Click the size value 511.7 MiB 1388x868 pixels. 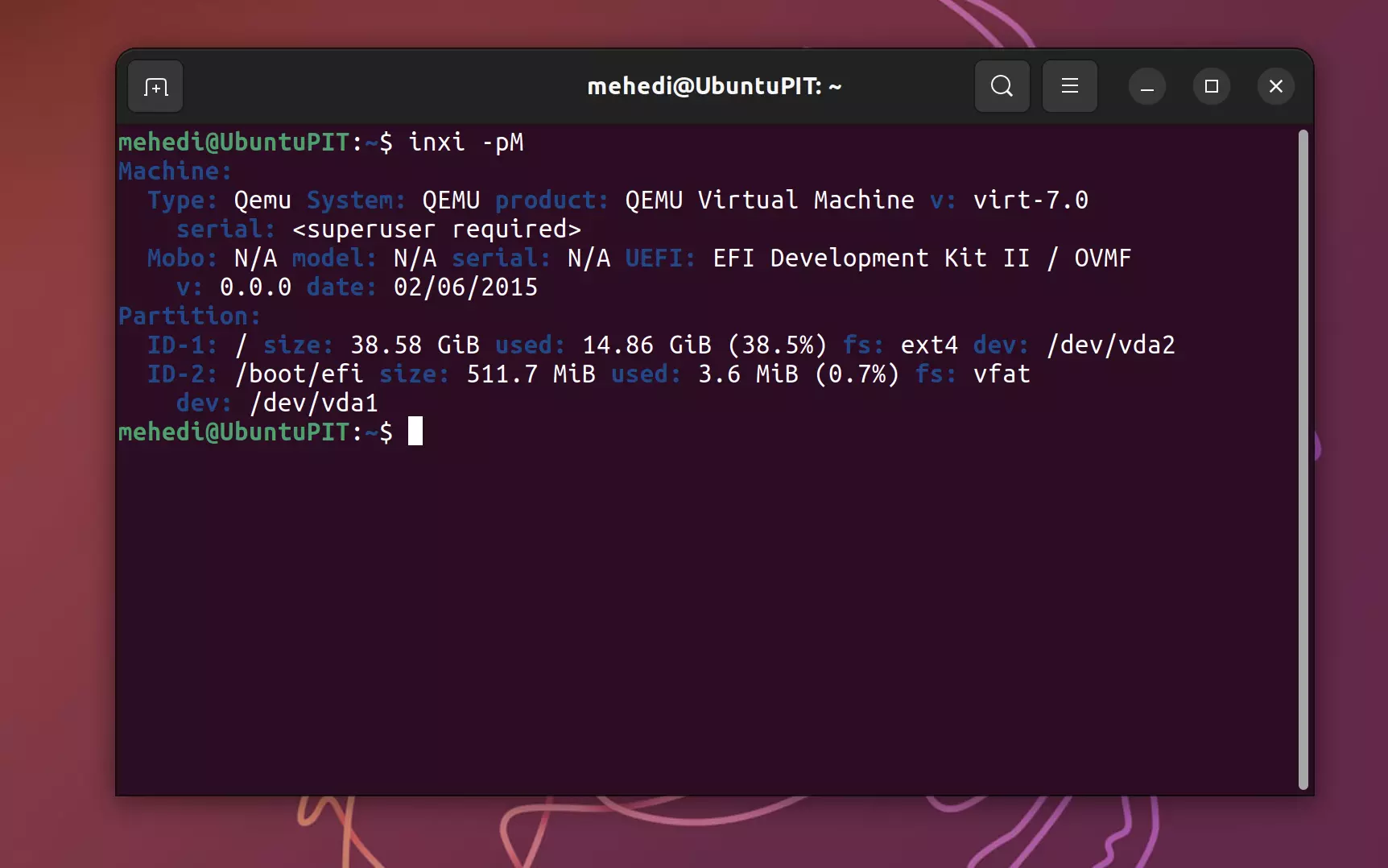[x=531, y=374]
